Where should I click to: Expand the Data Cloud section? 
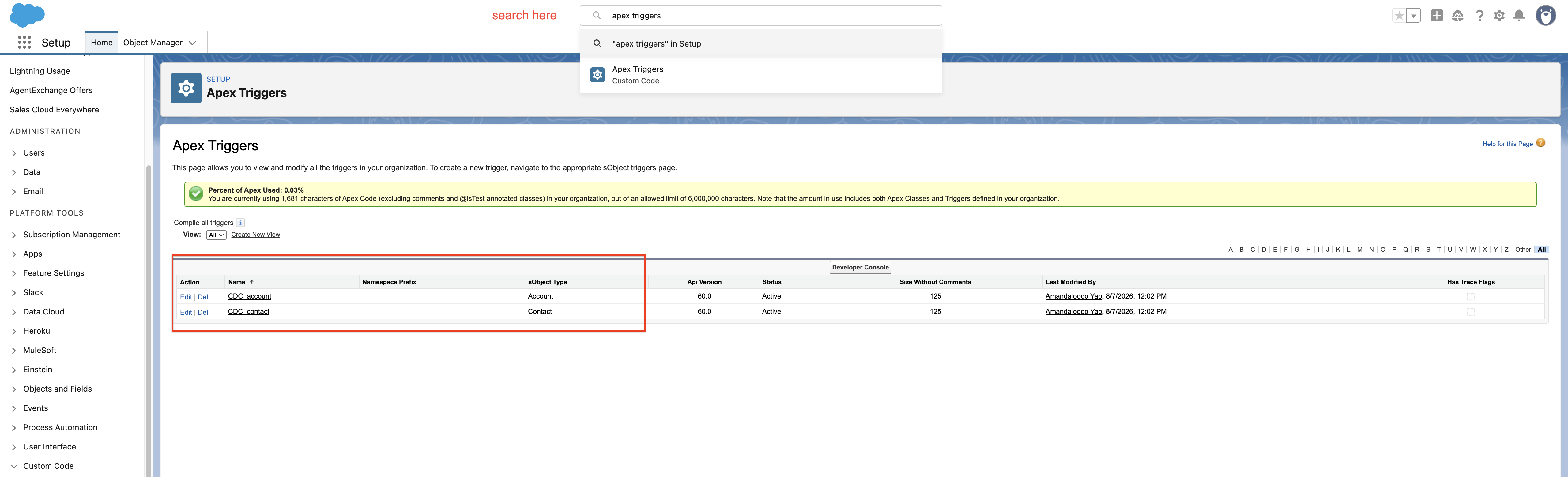(14, 312)
